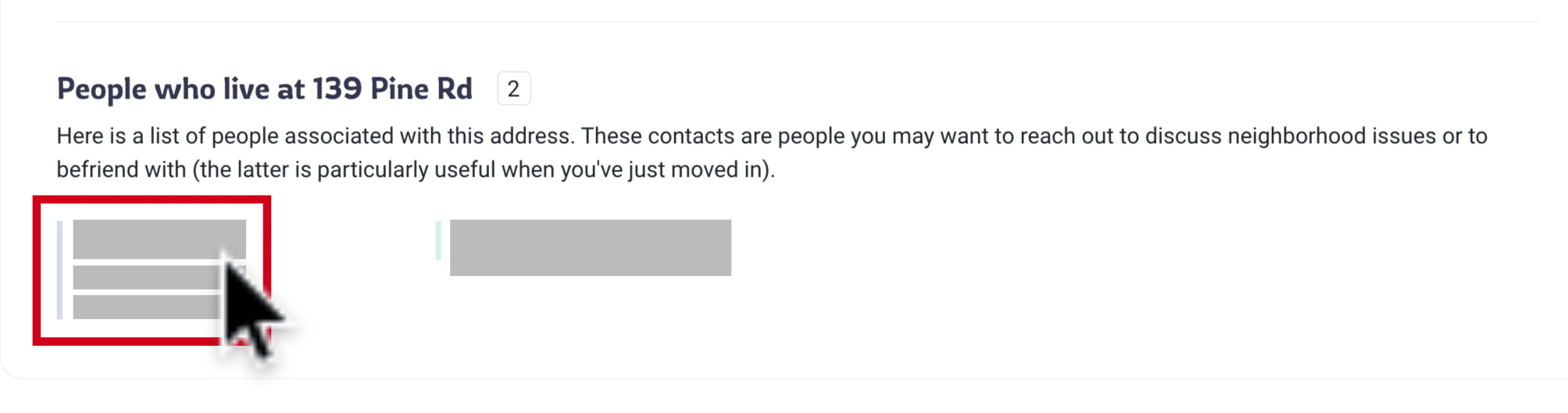The width and height of the screenshot is (1568, 413).
Task: Click the green accent bar of second contact
Action: pos(438,240)
